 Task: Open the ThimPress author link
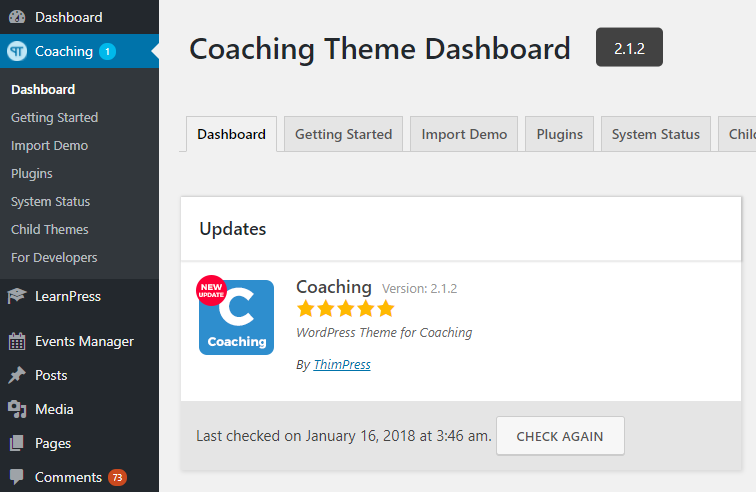click(x=342, y=365)
